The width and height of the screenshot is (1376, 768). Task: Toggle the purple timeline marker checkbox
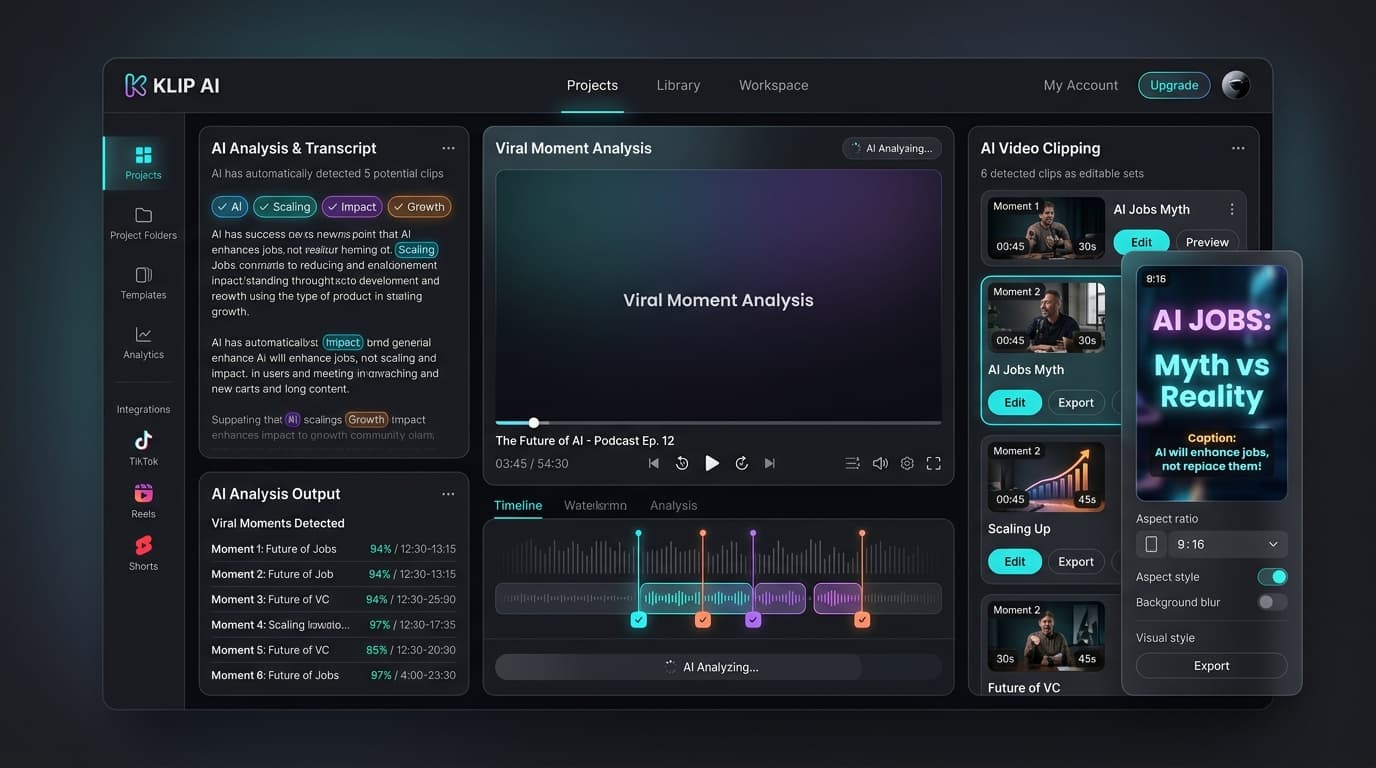pyautogui.click(x=754, y=620)
